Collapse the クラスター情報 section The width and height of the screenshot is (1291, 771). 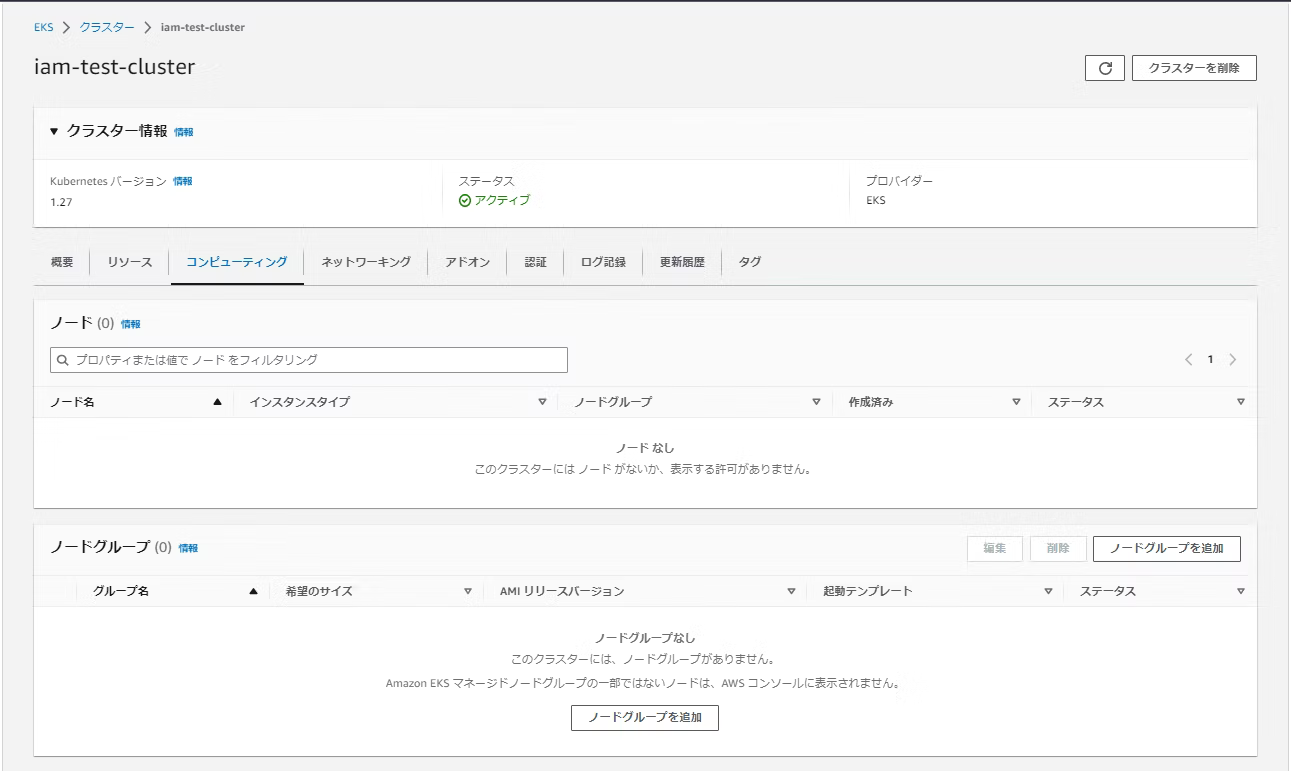[54, 131]
